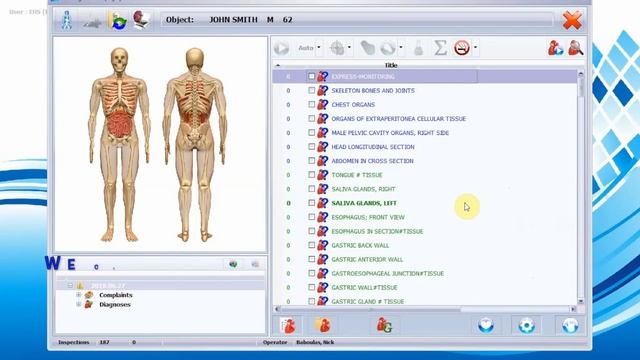
Task: Select SALIVA GLANDS, LEFT entry
Action: pyautogui.click(x=364, y=203)
